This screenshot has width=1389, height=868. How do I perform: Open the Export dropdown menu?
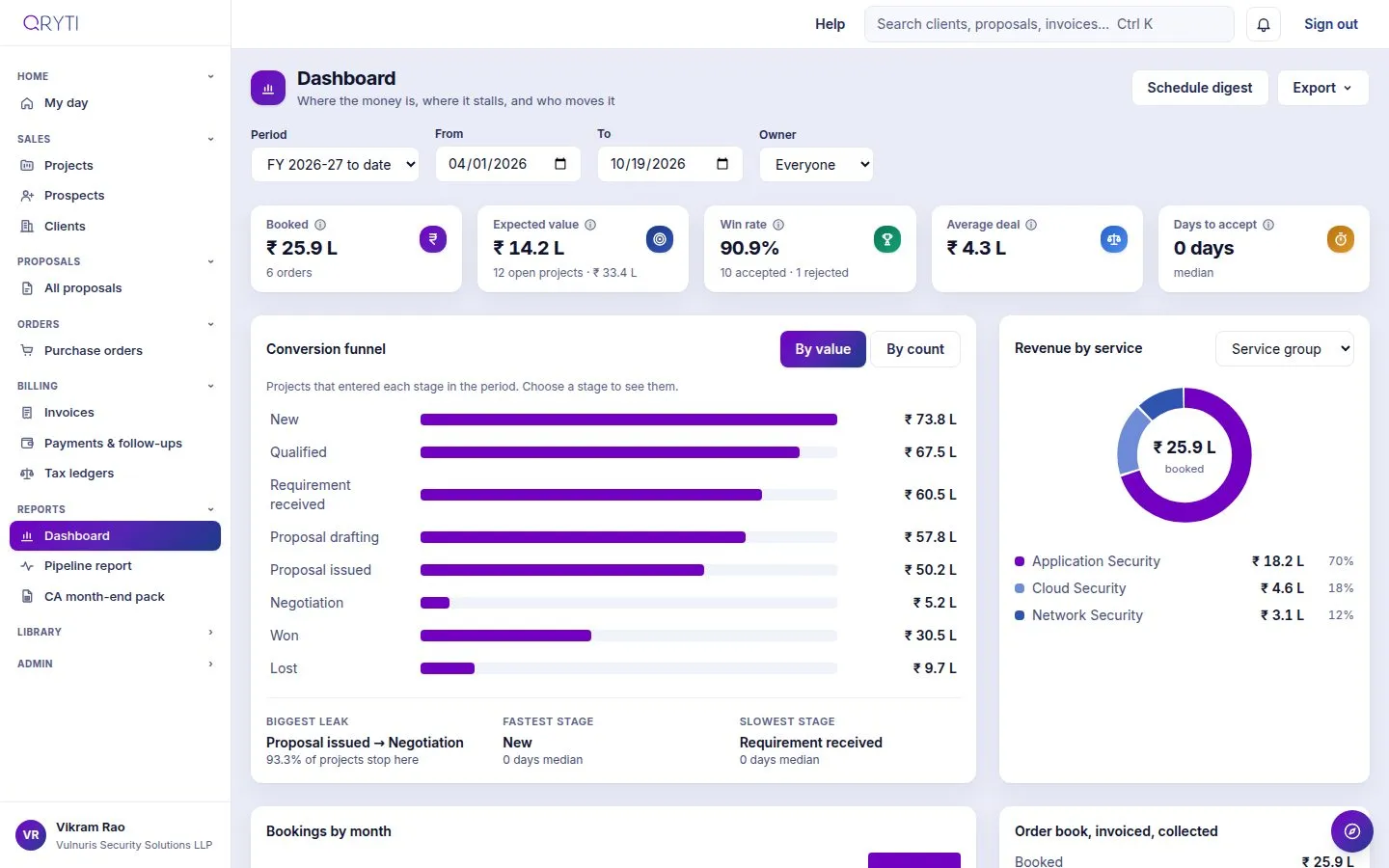click(1323, 88)
